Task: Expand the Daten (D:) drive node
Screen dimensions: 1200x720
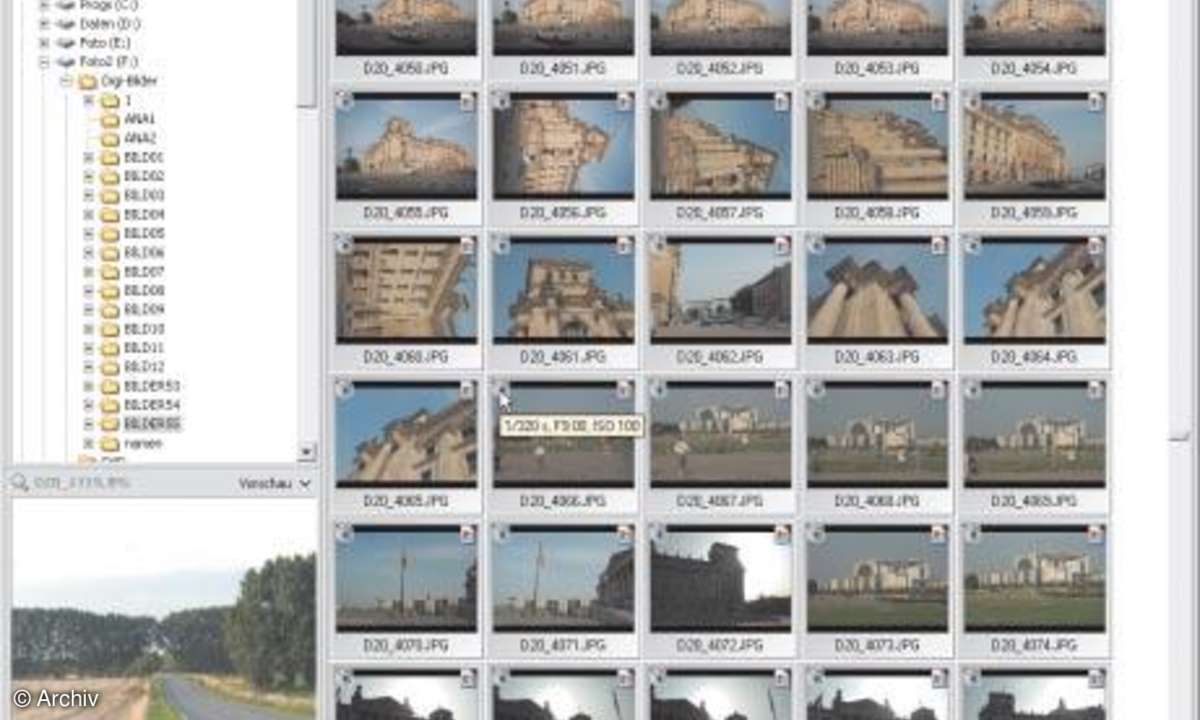Action: click(x=43, y=24)
